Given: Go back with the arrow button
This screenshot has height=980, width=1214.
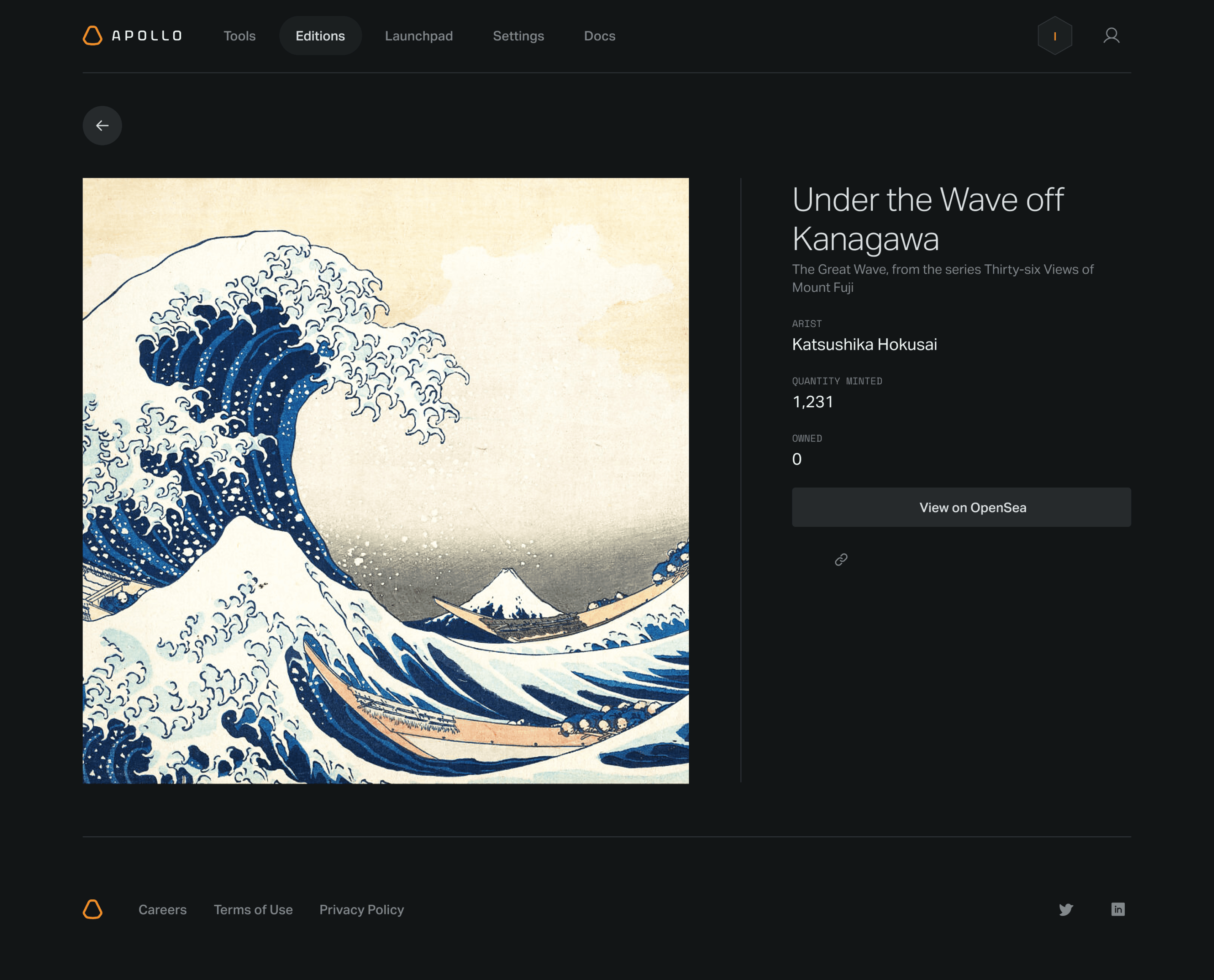Looking at the screenshot, I should [102, 125].
